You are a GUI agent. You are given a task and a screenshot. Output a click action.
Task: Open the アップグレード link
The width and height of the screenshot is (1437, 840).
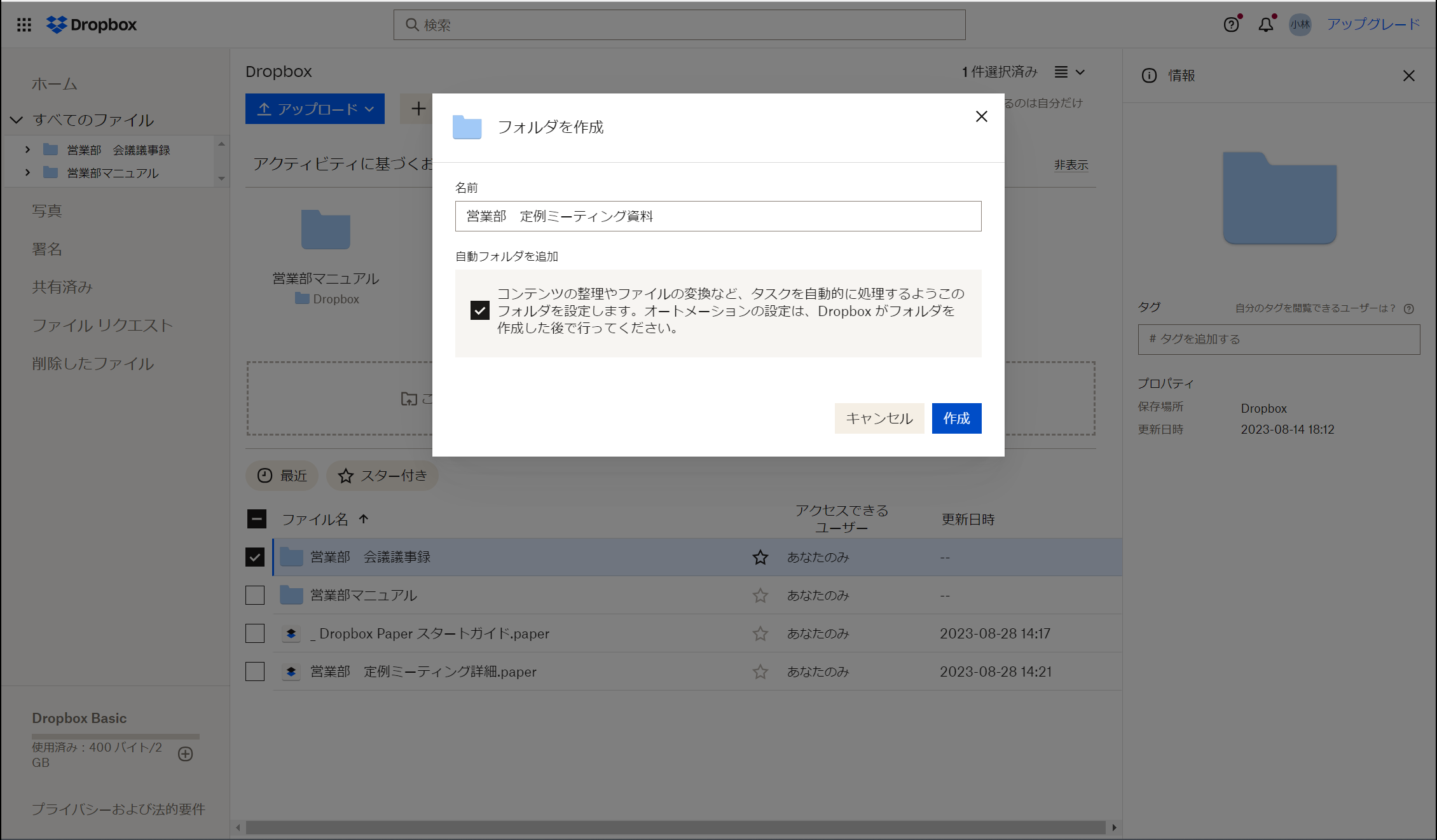(x=1373, y=24)
